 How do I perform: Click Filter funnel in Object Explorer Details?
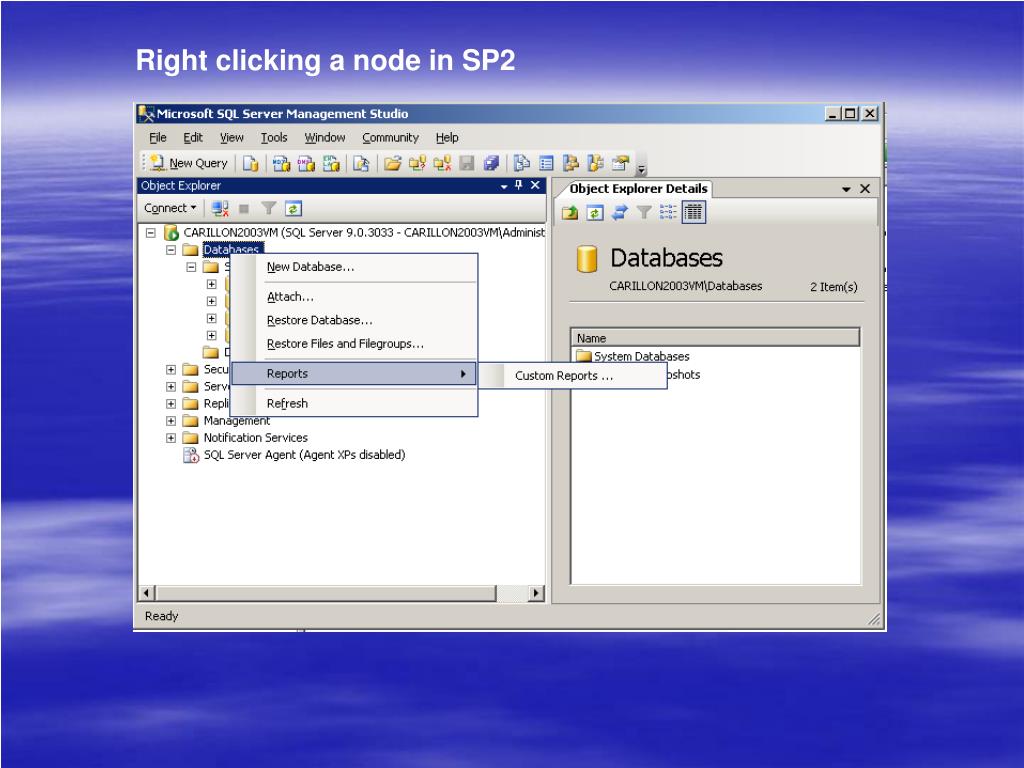point(644,212)
